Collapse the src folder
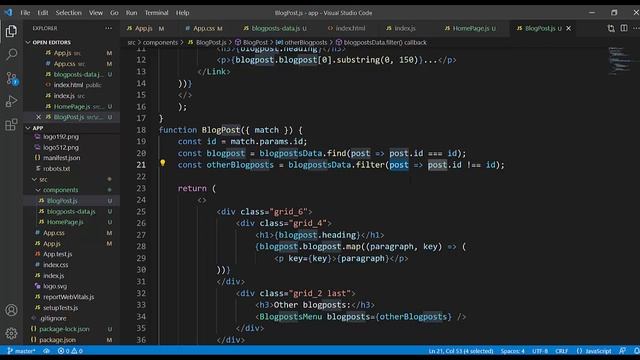Viewport: 640px width, 360px height. point(43,180)
